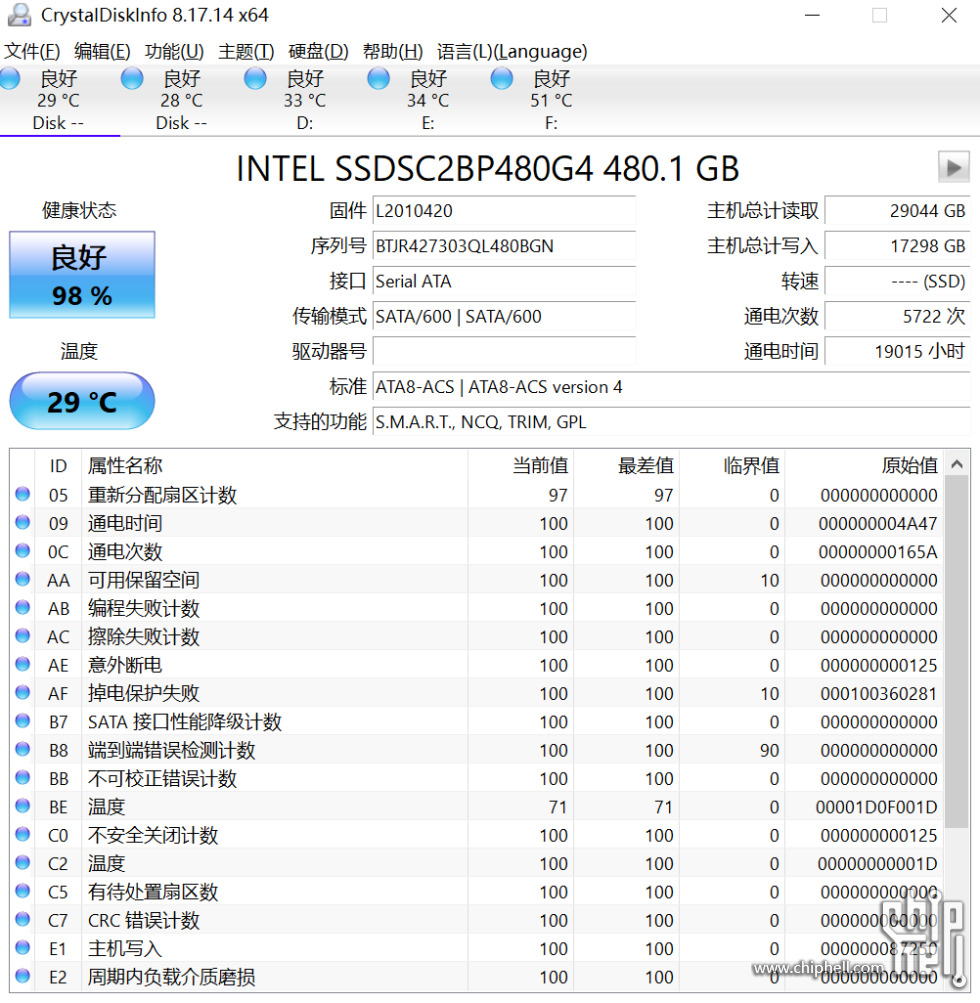This screenshot has height=1003, width=980.
Task: Select the first disk tab at 29 °C
Action: (59, 100)
